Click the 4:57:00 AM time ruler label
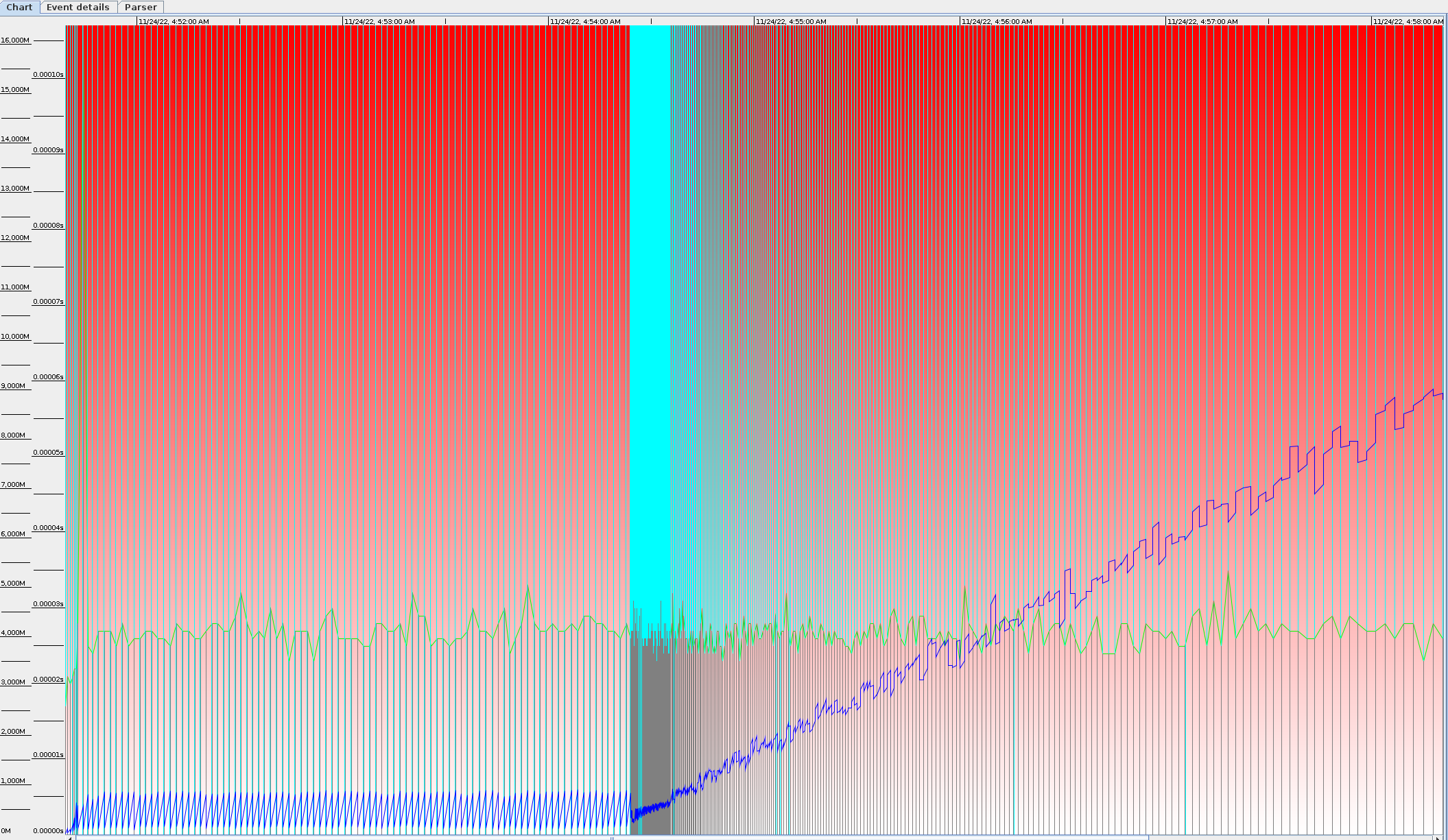 [1202, 21]
